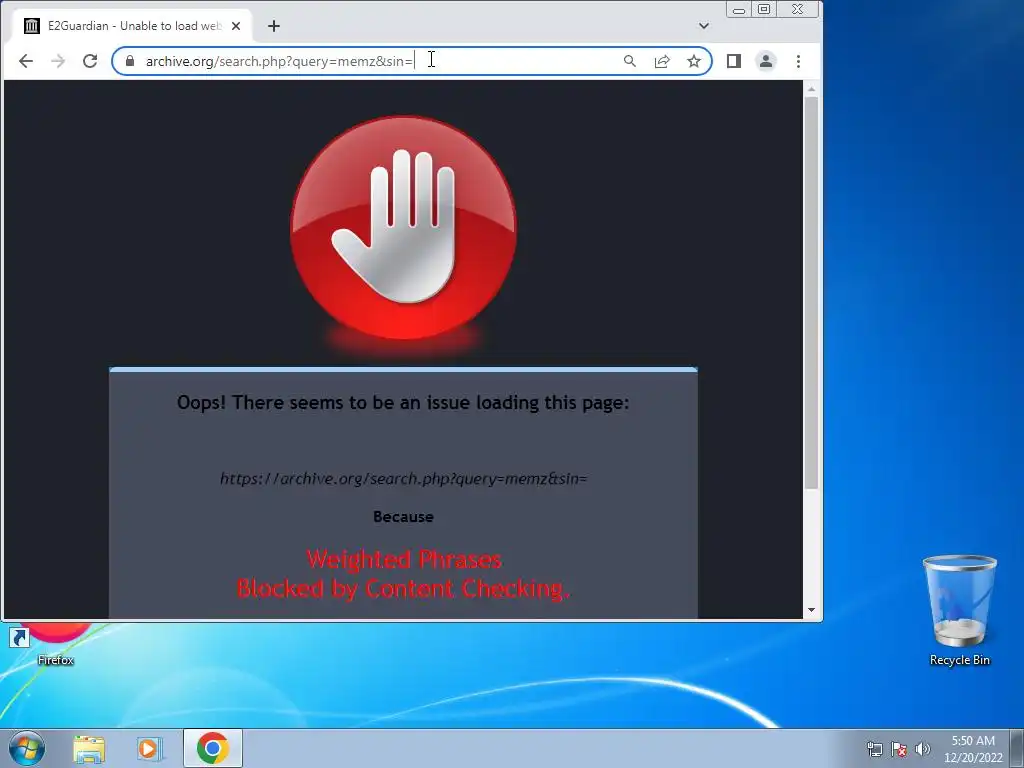Click the 'Oops!' issue heading
The width and height of the screenshot is (1024, 768).
pos(403,403)
